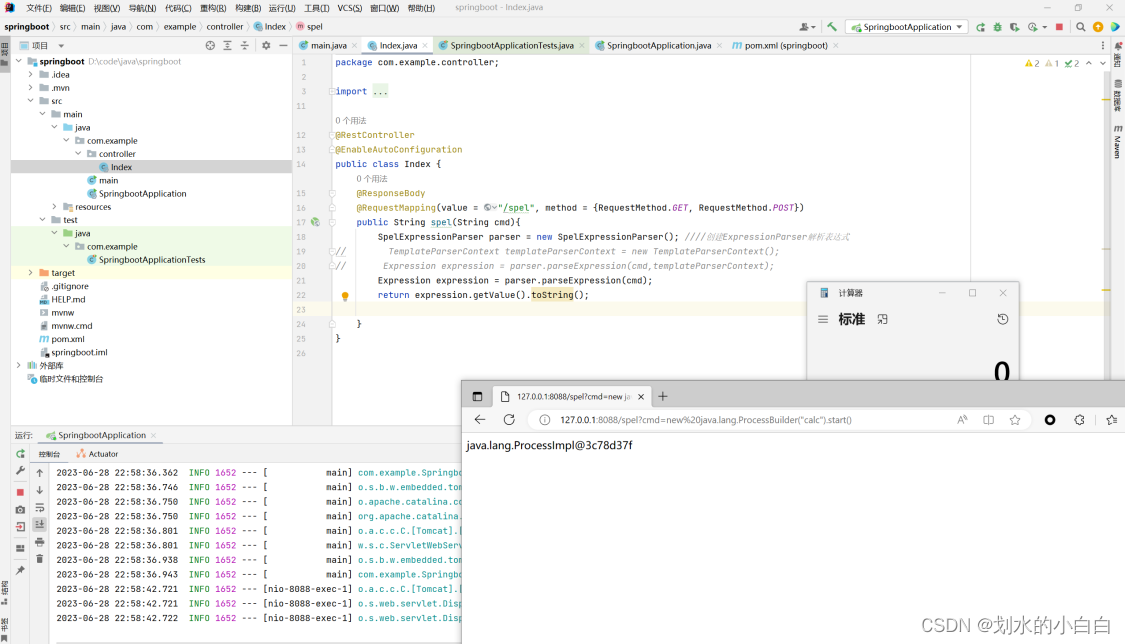Click the down arrow in console toolbar
This screenshot has width=1125, height=644.
pos(39,490)
